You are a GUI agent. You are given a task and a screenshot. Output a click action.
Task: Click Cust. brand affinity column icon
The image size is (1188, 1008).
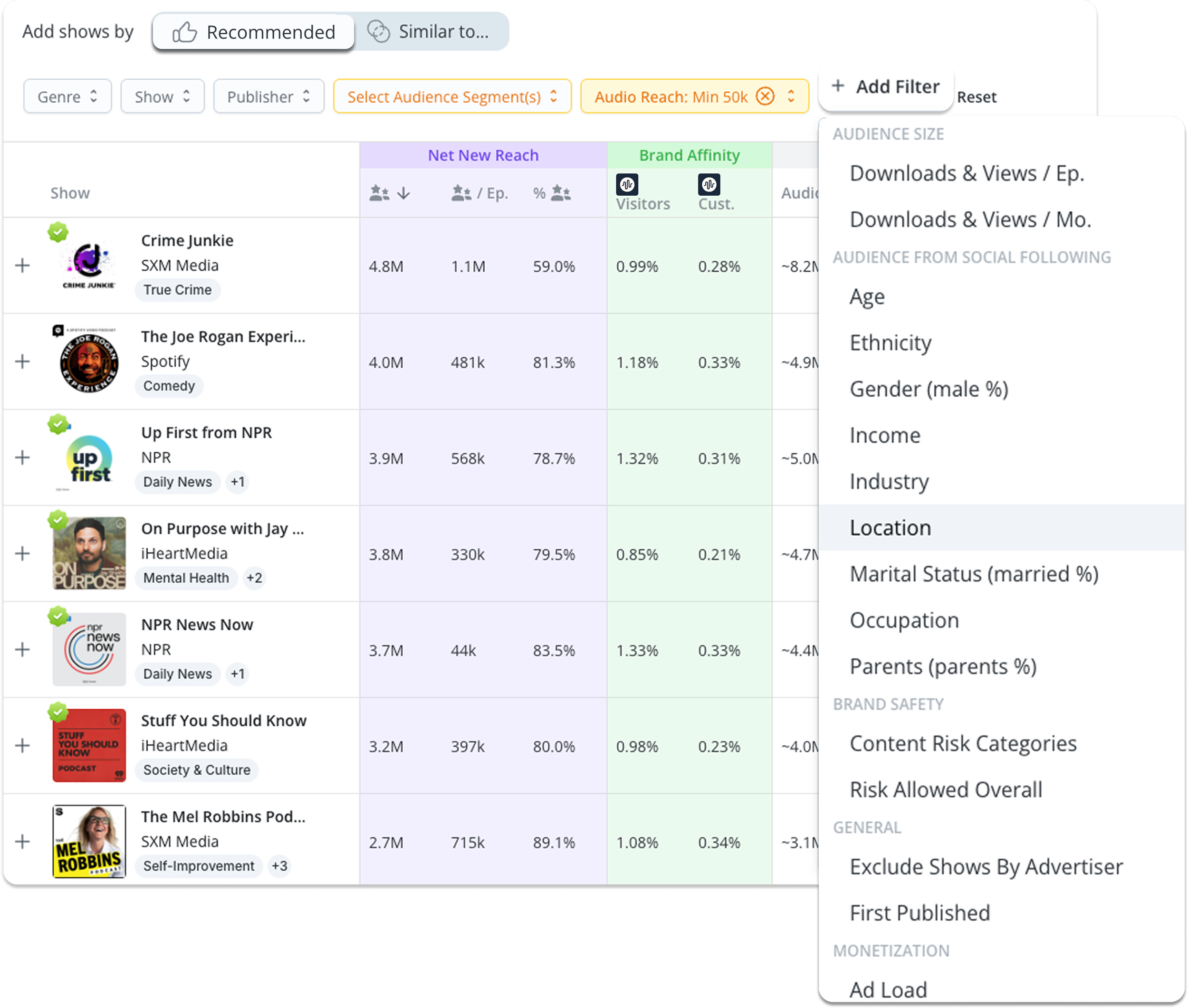pyautogui.click(x=709, y=185)
